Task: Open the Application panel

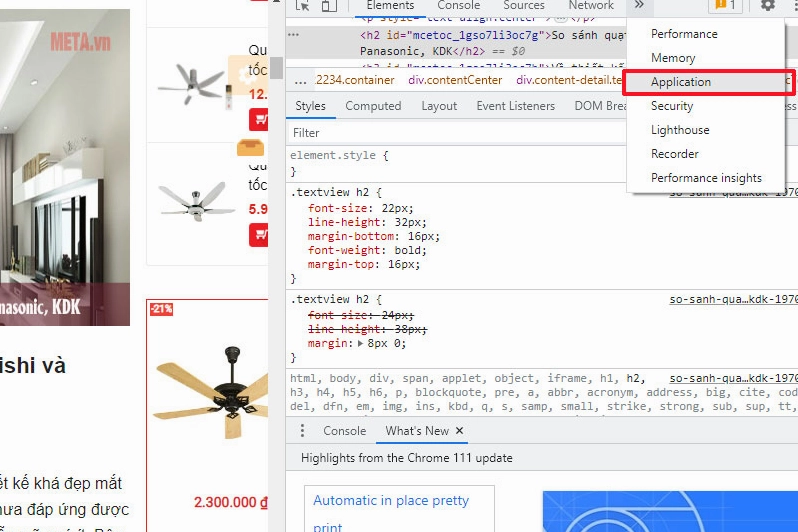Action: click(x=705, y=82)
